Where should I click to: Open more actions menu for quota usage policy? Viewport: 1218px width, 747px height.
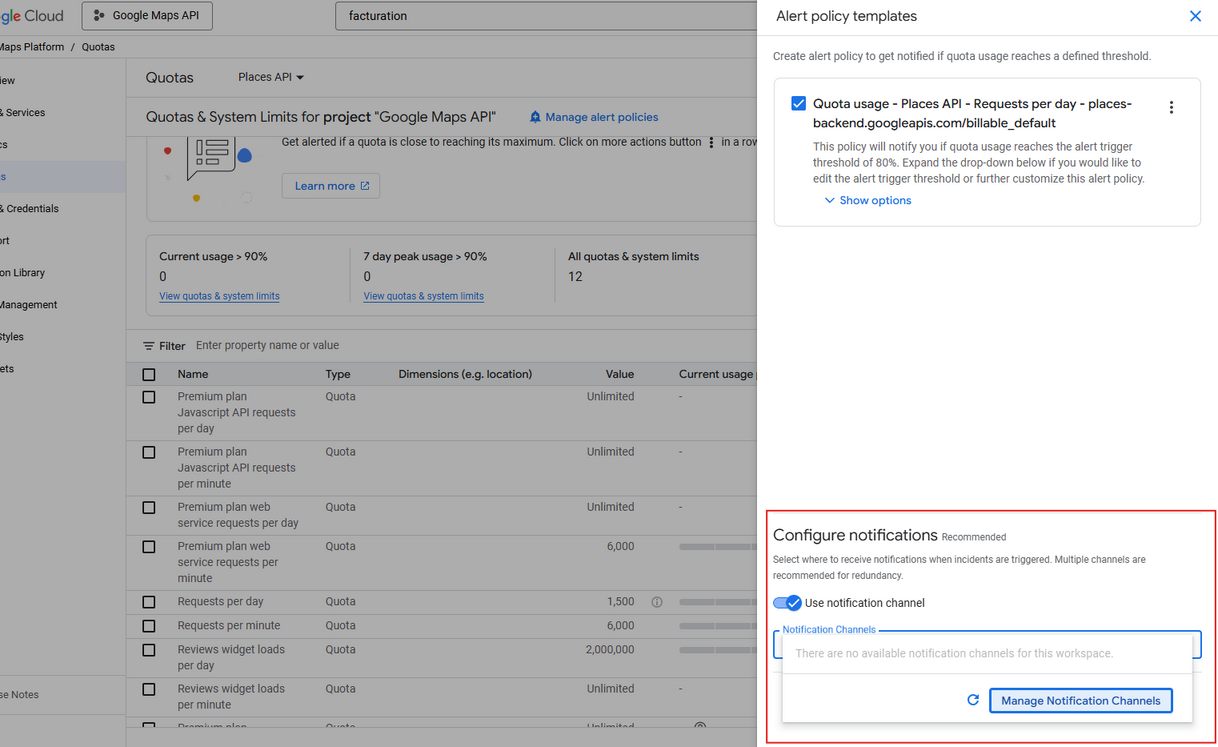click(x=1171, y=107)
